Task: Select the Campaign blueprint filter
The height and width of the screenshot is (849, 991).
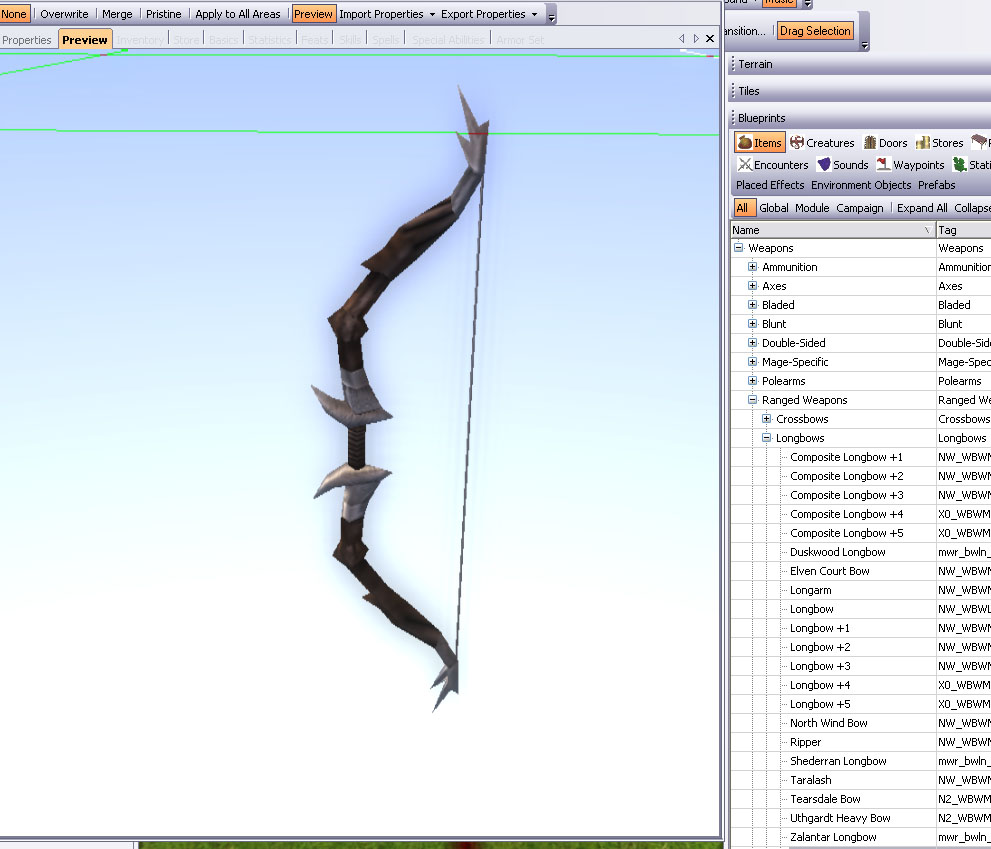Action: [860, 208]
